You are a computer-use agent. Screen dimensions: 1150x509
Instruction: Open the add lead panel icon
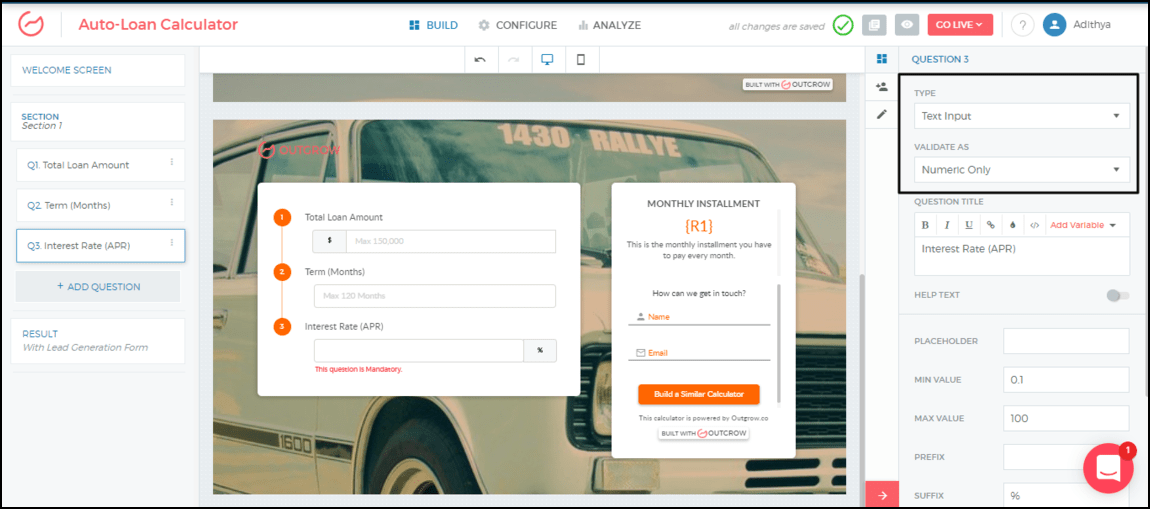[882, 87]
